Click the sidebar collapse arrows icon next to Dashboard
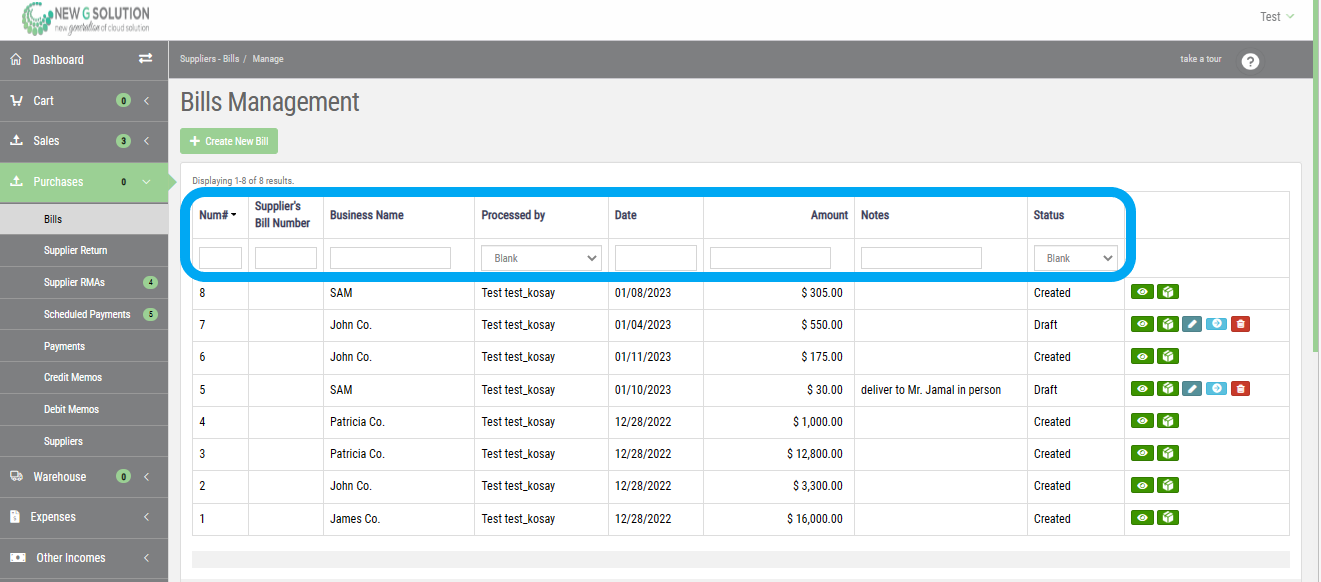The width and height of the screenshot is (1321, 582). (145, 59)
